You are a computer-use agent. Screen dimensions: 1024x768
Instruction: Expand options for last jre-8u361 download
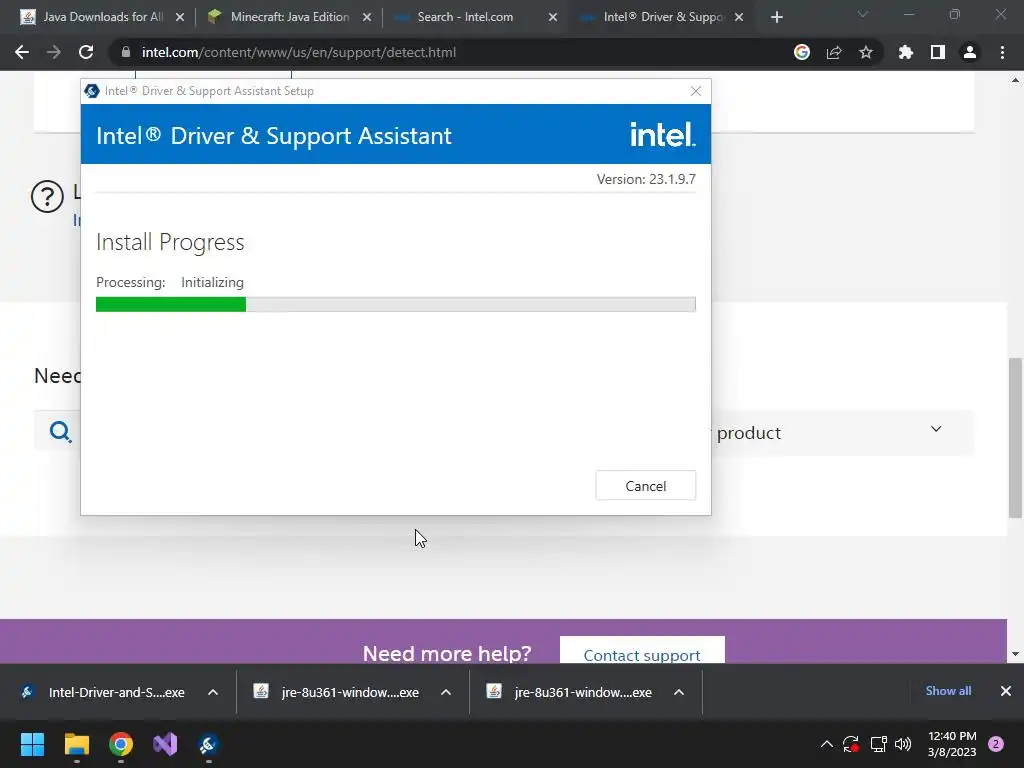(x=679, y=692)
